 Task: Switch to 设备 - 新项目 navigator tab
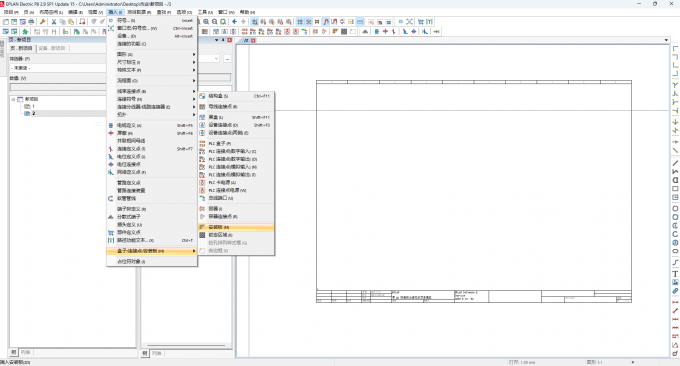[x=52, y=48]
